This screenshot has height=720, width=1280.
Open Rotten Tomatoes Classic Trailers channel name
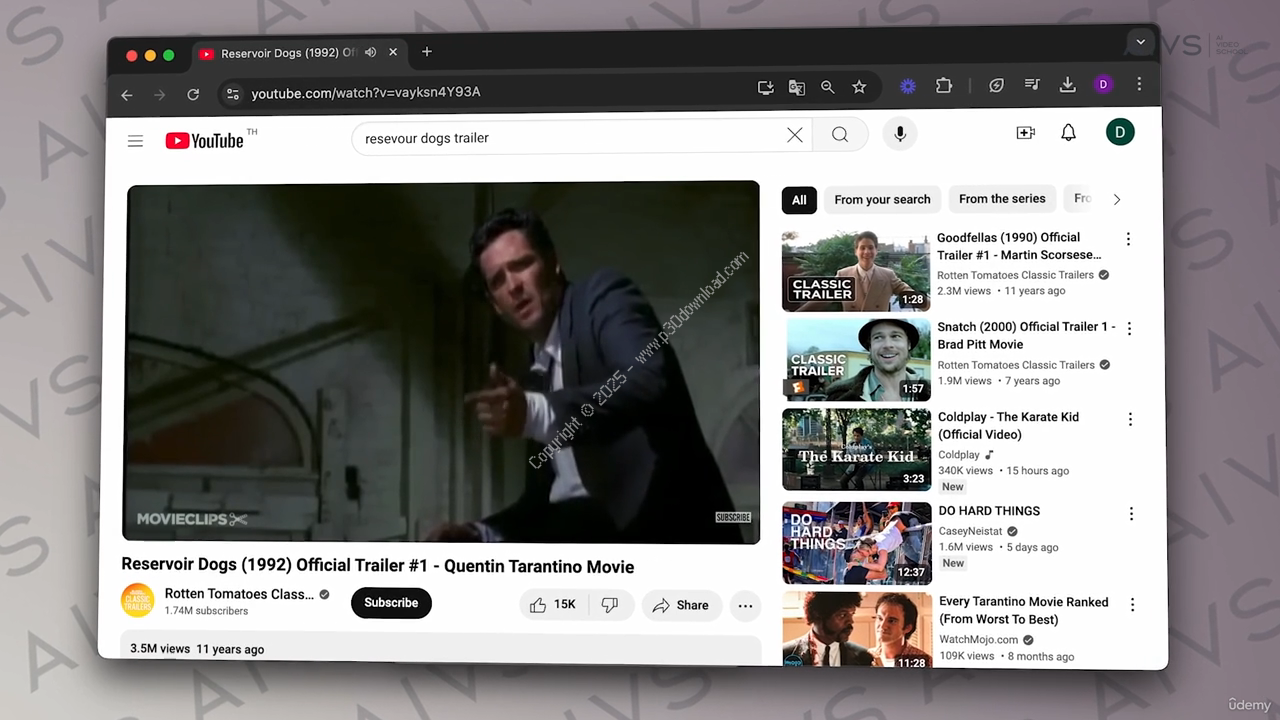click(239, 594)
